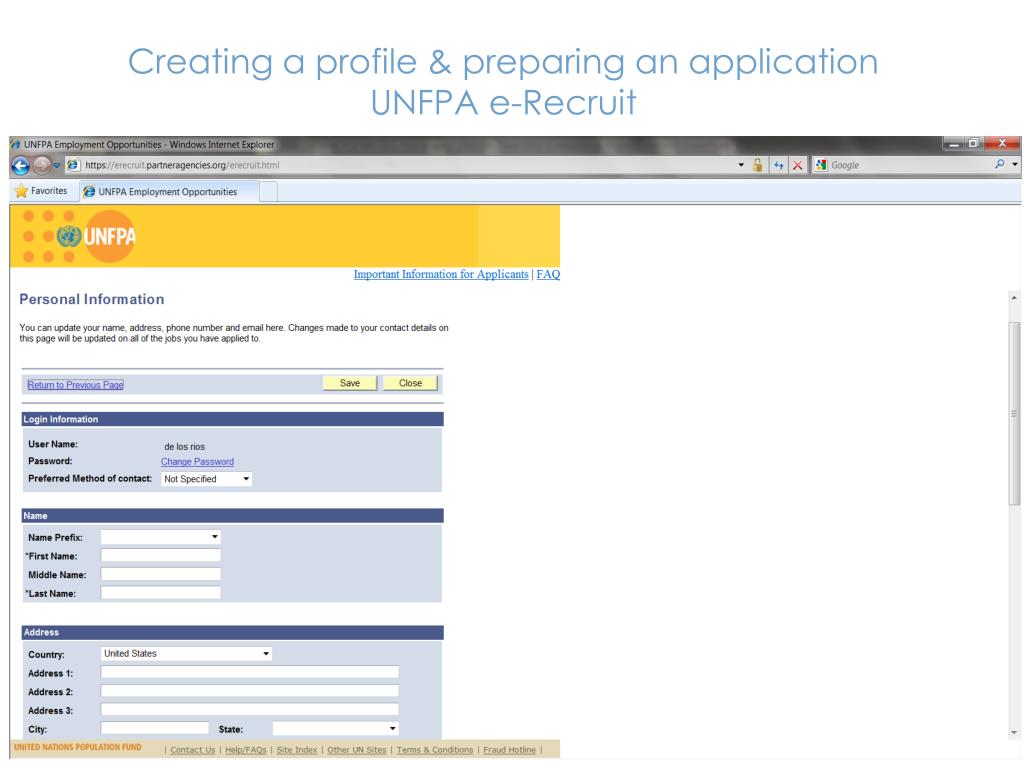Open the recent pages dropdown arrow
This screenshot has height=768, width=1024.
pos(57,166)
